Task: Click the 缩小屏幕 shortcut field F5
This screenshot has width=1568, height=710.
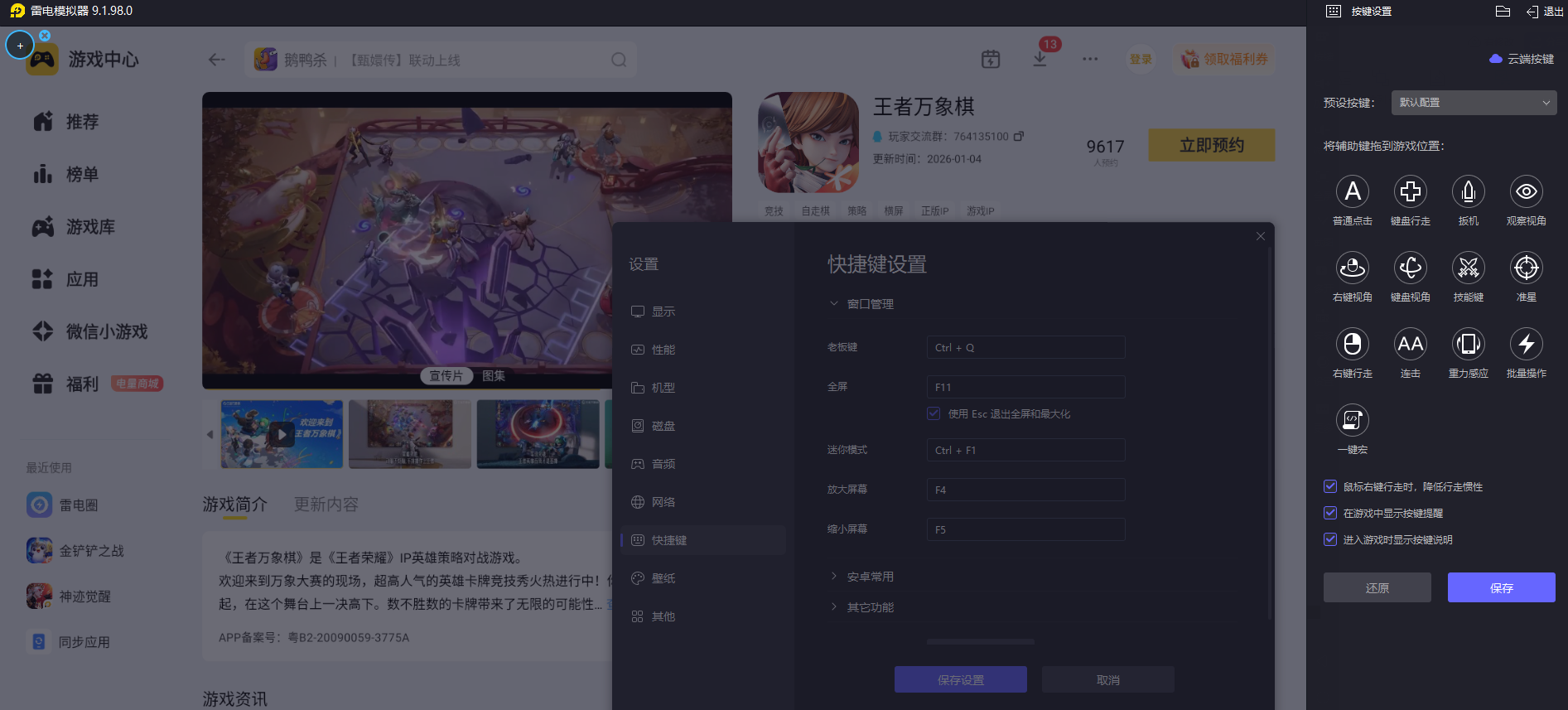Action: click(x=1026, y=529)
